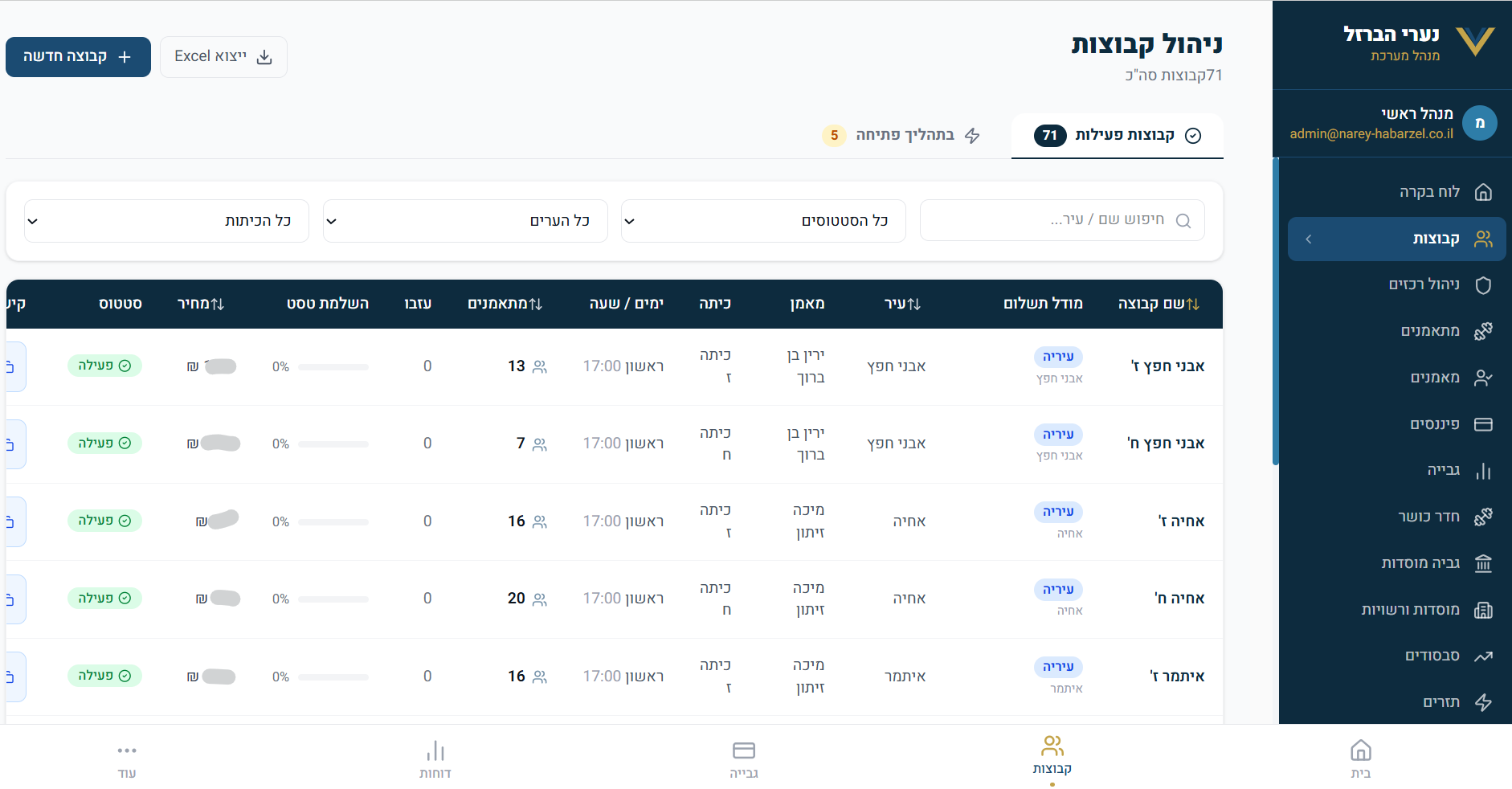The width and height of the screenshot is (1512, 789).
Task: Open סטטוסים trending arrow icon
Action: pos(1483,656)
